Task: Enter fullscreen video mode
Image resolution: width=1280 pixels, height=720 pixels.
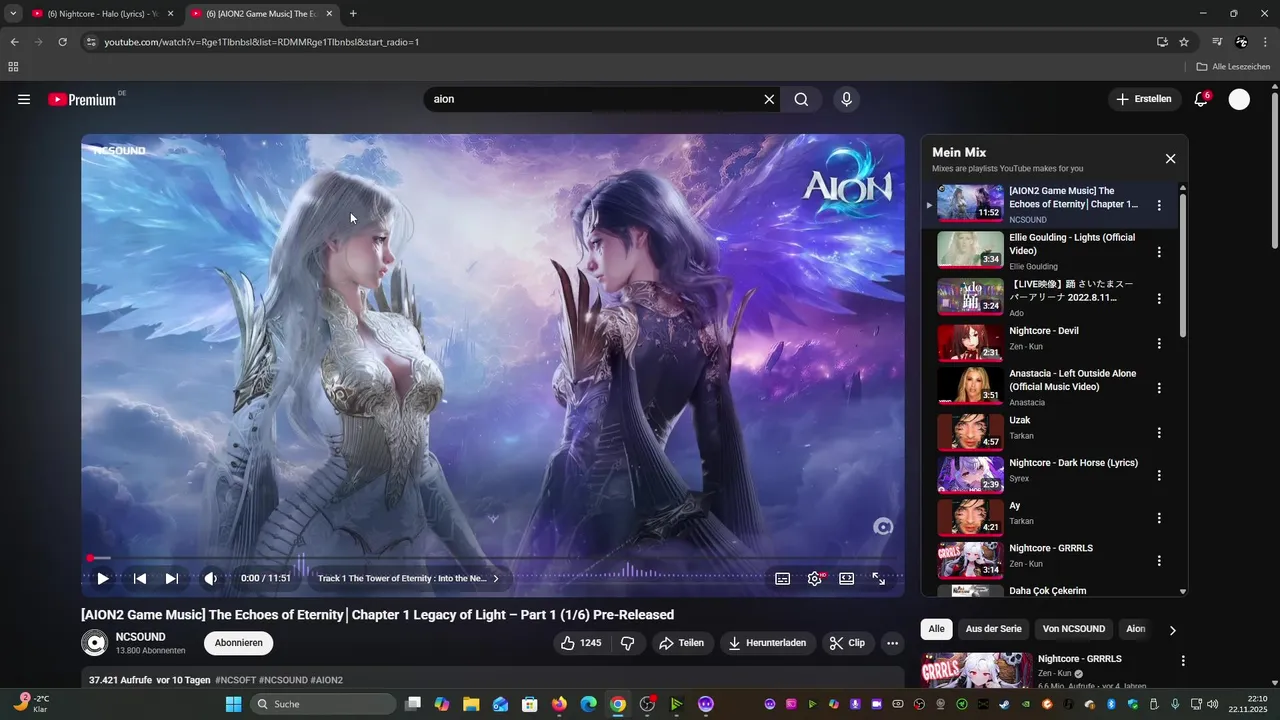Action: [x=878, y=578]
